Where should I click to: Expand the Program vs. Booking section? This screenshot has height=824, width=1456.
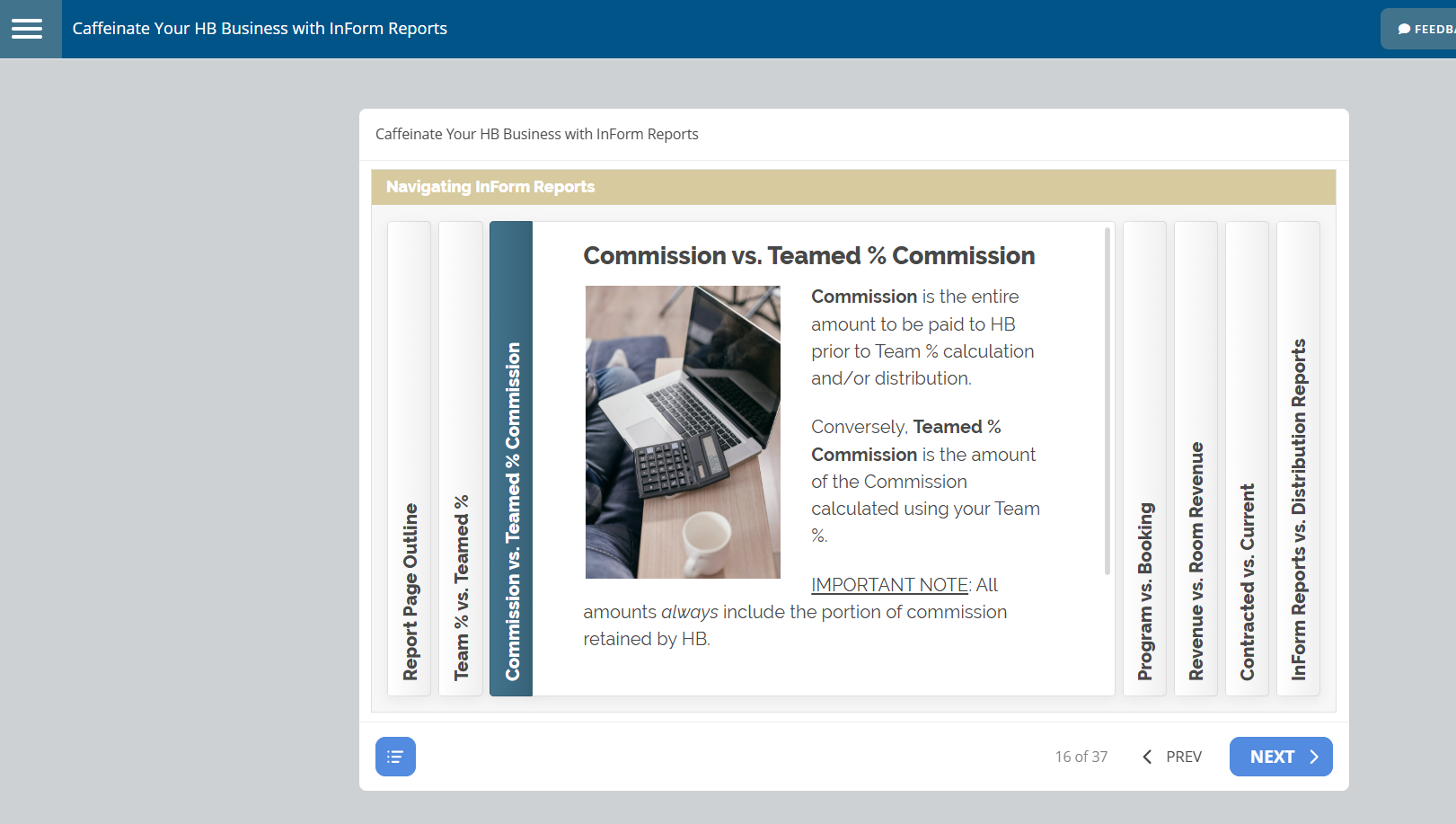coord(1144,458)
